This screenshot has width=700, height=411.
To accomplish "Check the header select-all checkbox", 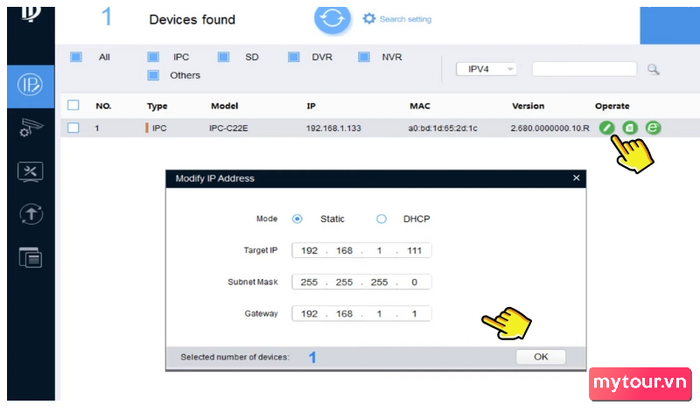I will point(73,105).
